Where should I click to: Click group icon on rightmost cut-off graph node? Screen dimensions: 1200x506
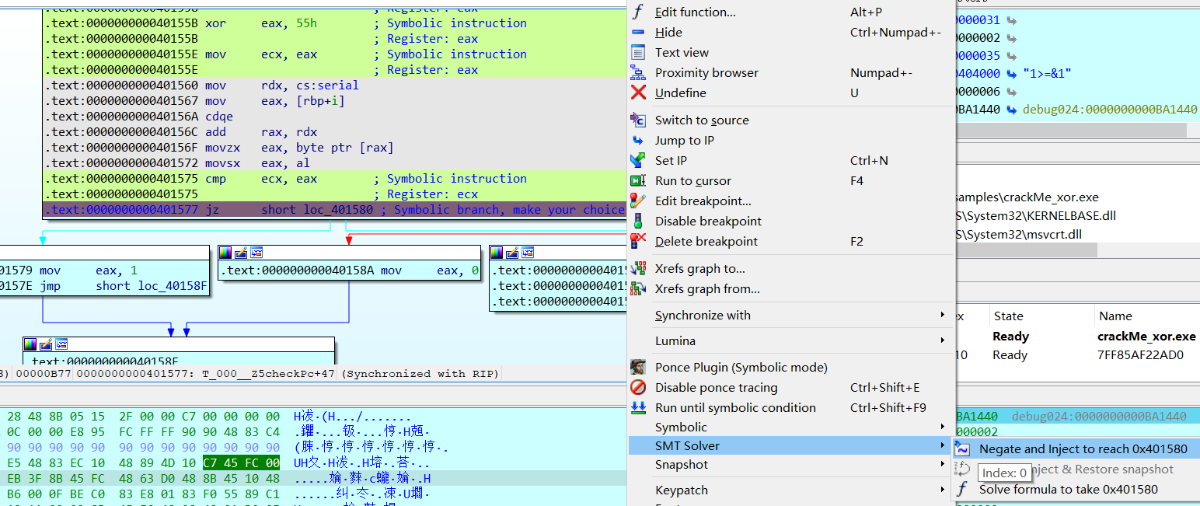tap(526, 253)
